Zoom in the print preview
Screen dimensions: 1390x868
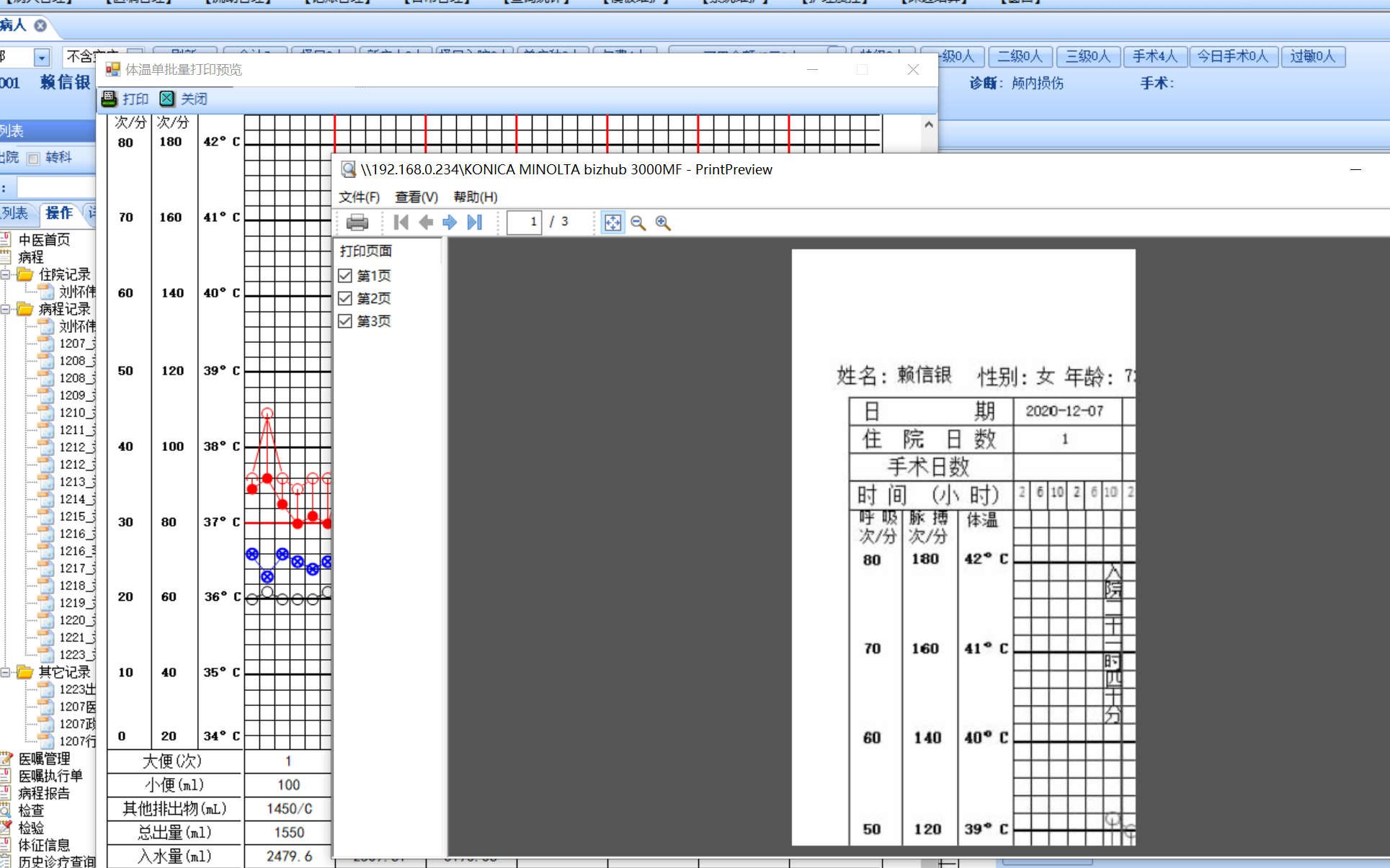point(663,223)
